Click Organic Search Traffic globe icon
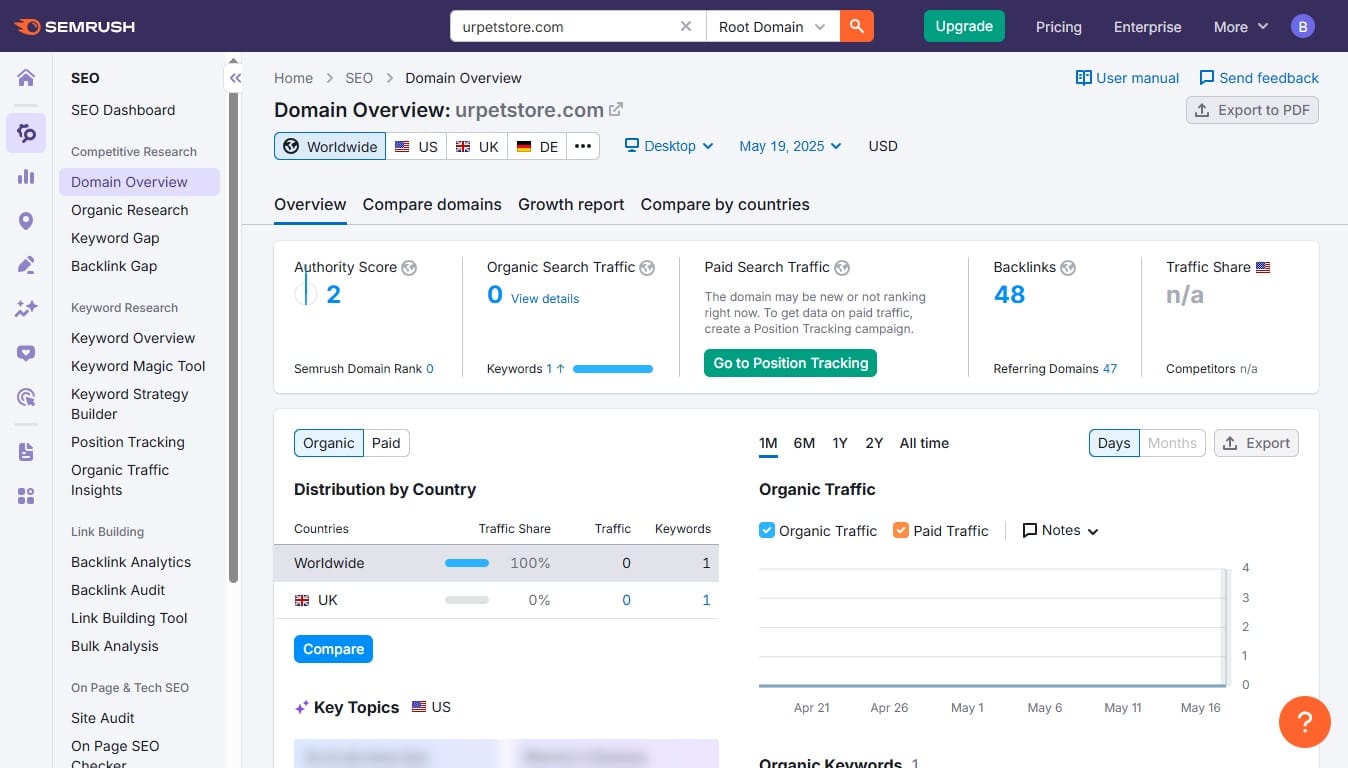This screenshot has height=768, width=1348. pyautogui.click(x=647, y=268)
